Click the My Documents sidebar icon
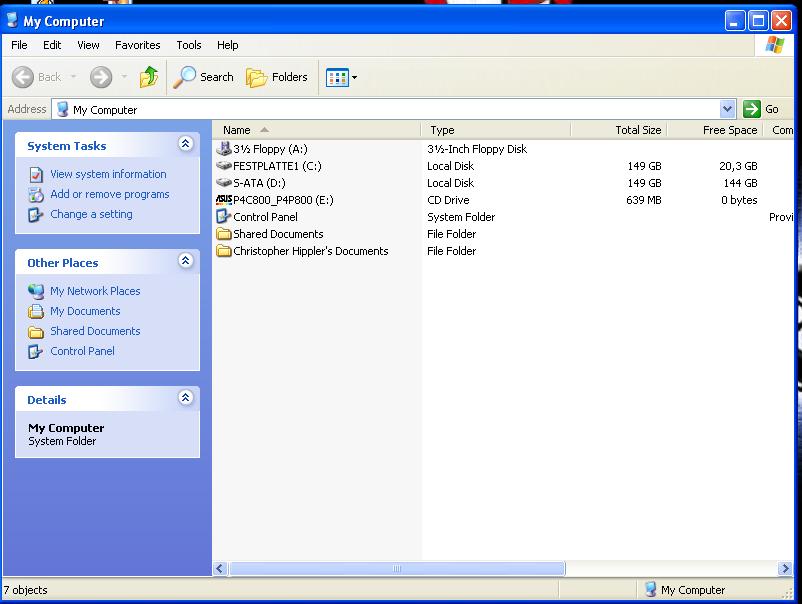This screenshot has width=802, height=604. click(x=36, y=311)
